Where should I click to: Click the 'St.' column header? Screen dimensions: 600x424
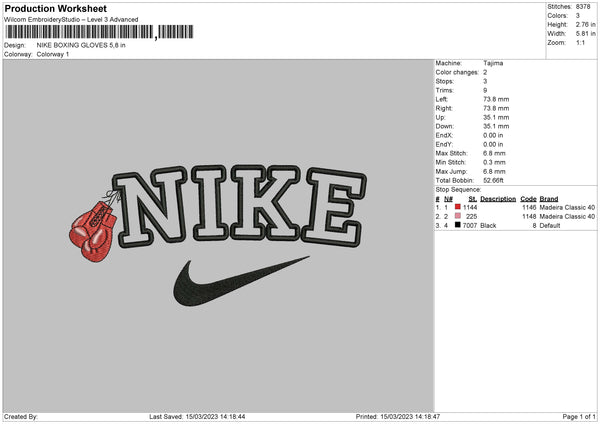tap(473, 199)
